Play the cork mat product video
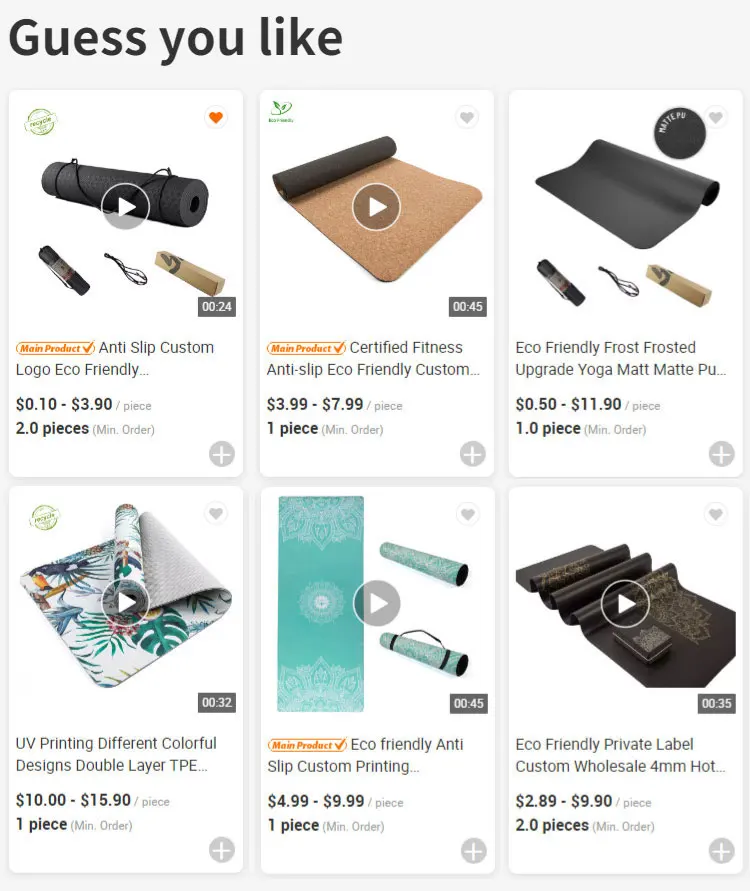 [376, 207]
